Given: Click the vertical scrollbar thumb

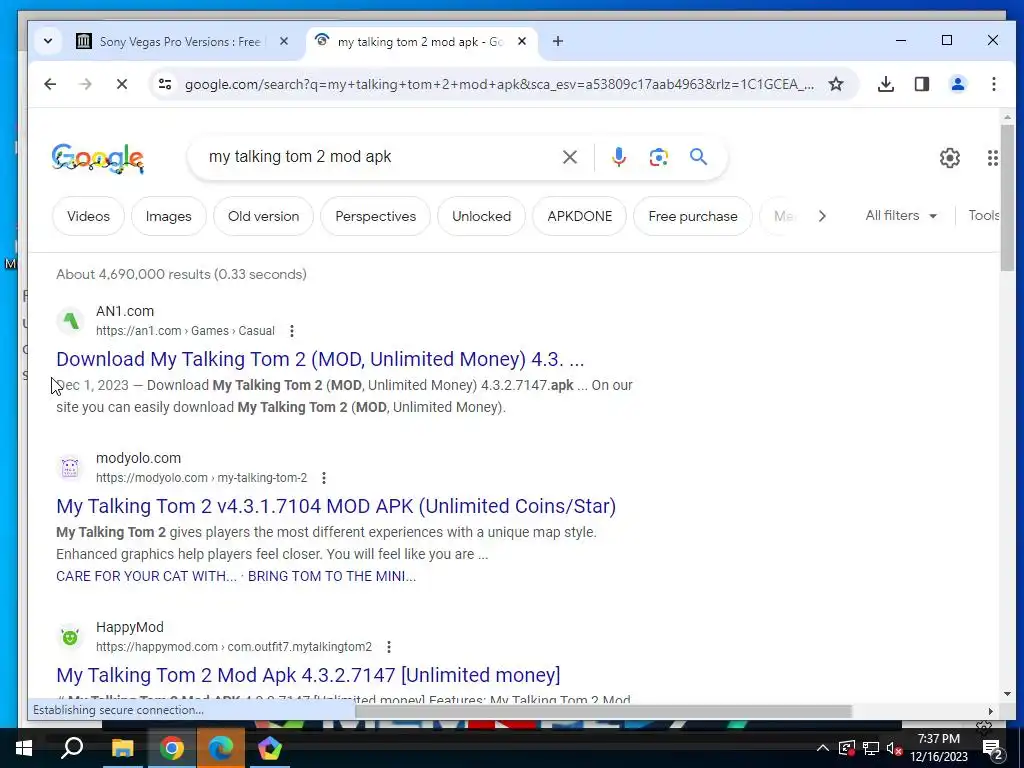Looking at the screenshot, I should tap(1008, 197).
